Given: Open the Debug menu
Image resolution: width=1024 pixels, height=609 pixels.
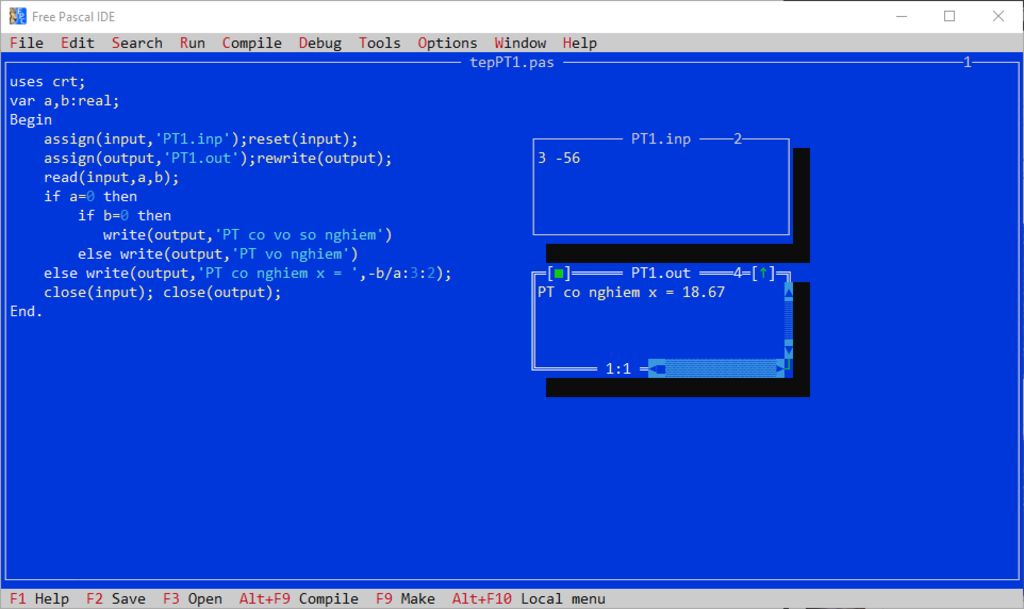Looking at the screenshot, I should pyautogui.click(x=320, y=43).
